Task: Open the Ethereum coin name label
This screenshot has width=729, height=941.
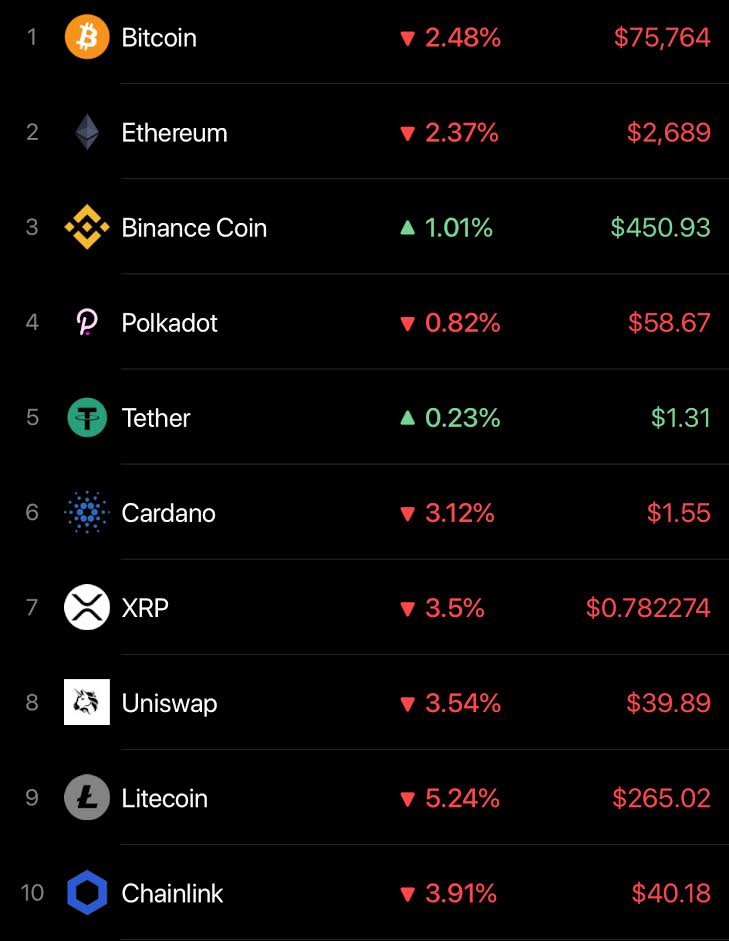Action: click(x=175, y=133)
